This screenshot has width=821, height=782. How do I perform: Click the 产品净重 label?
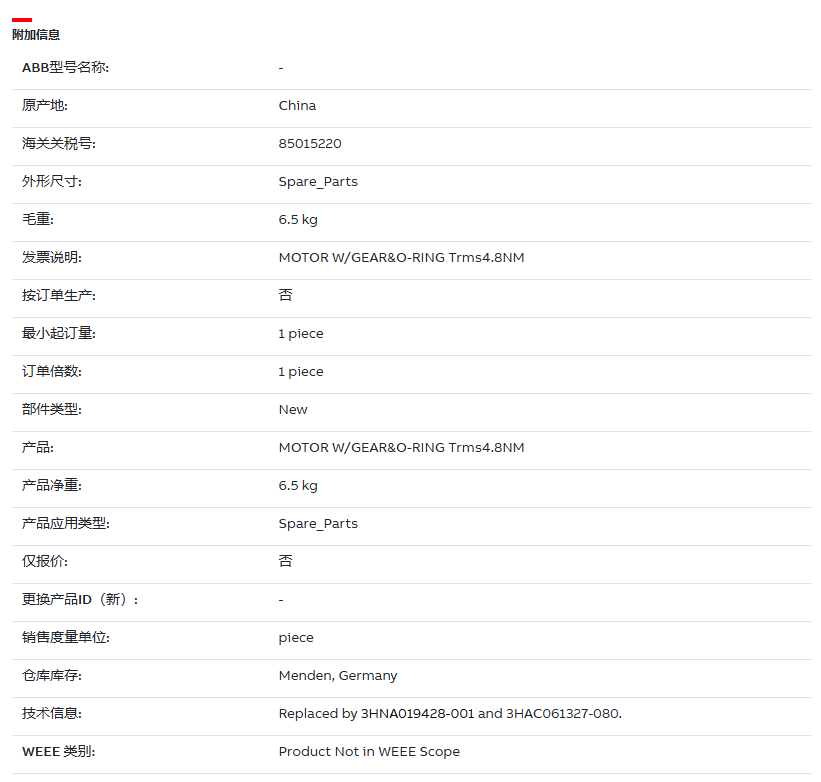52,486
